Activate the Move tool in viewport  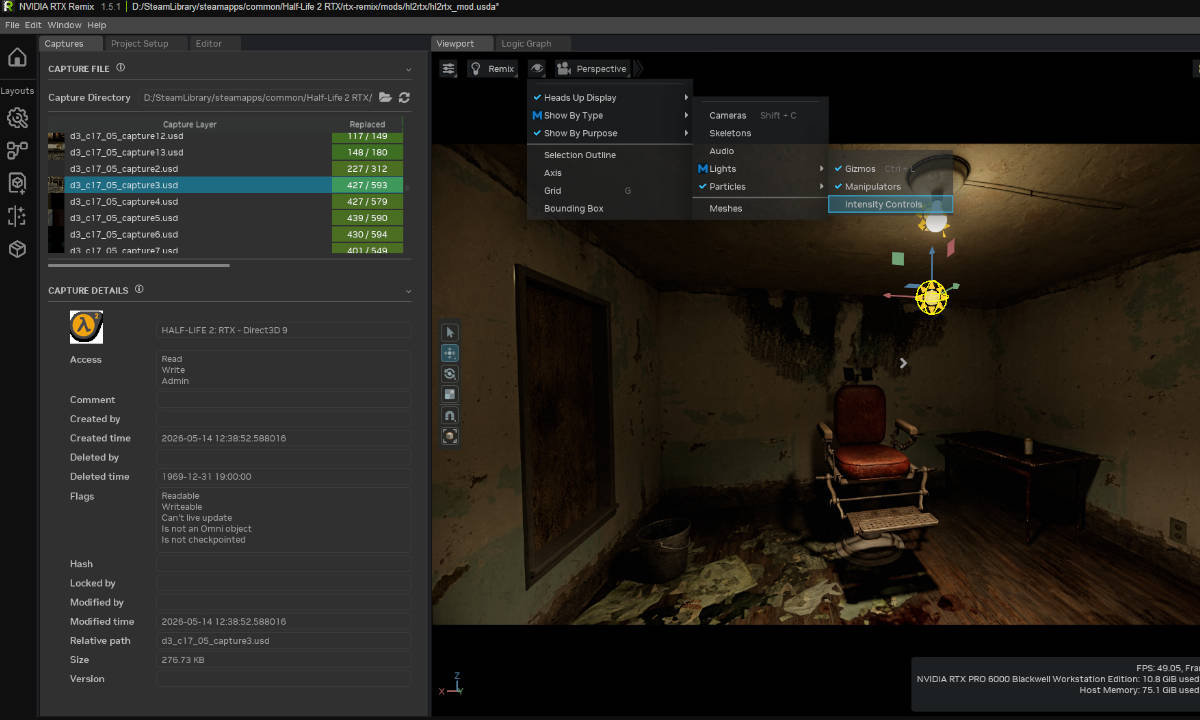tap(450, 353)
